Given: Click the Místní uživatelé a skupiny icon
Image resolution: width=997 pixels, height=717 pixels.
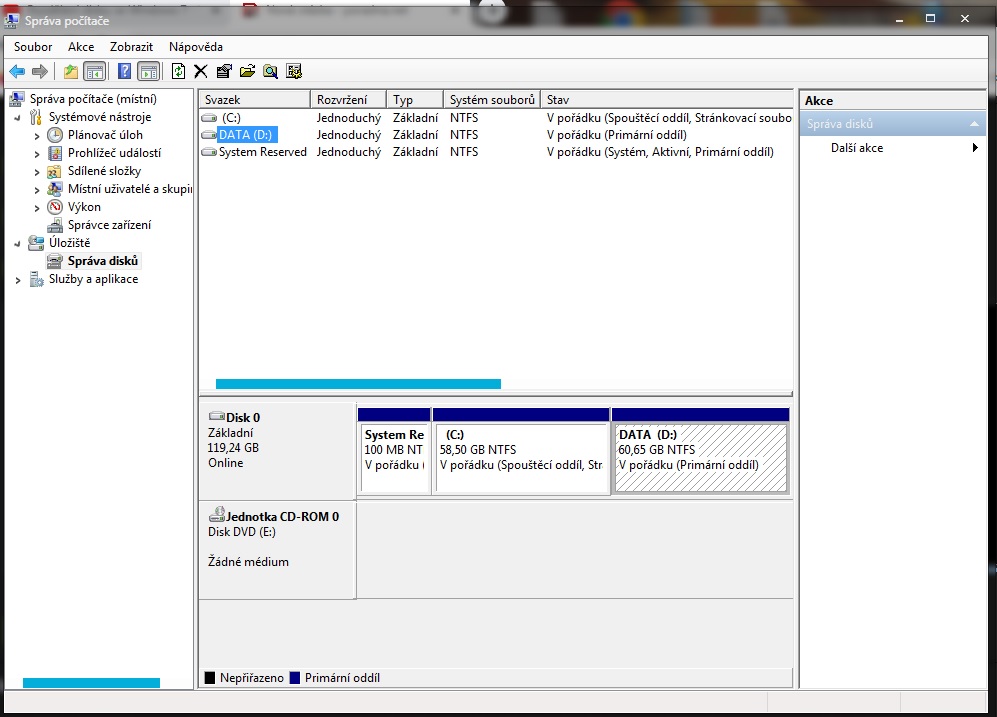Looking at the screenshot, I should (55, 189).
